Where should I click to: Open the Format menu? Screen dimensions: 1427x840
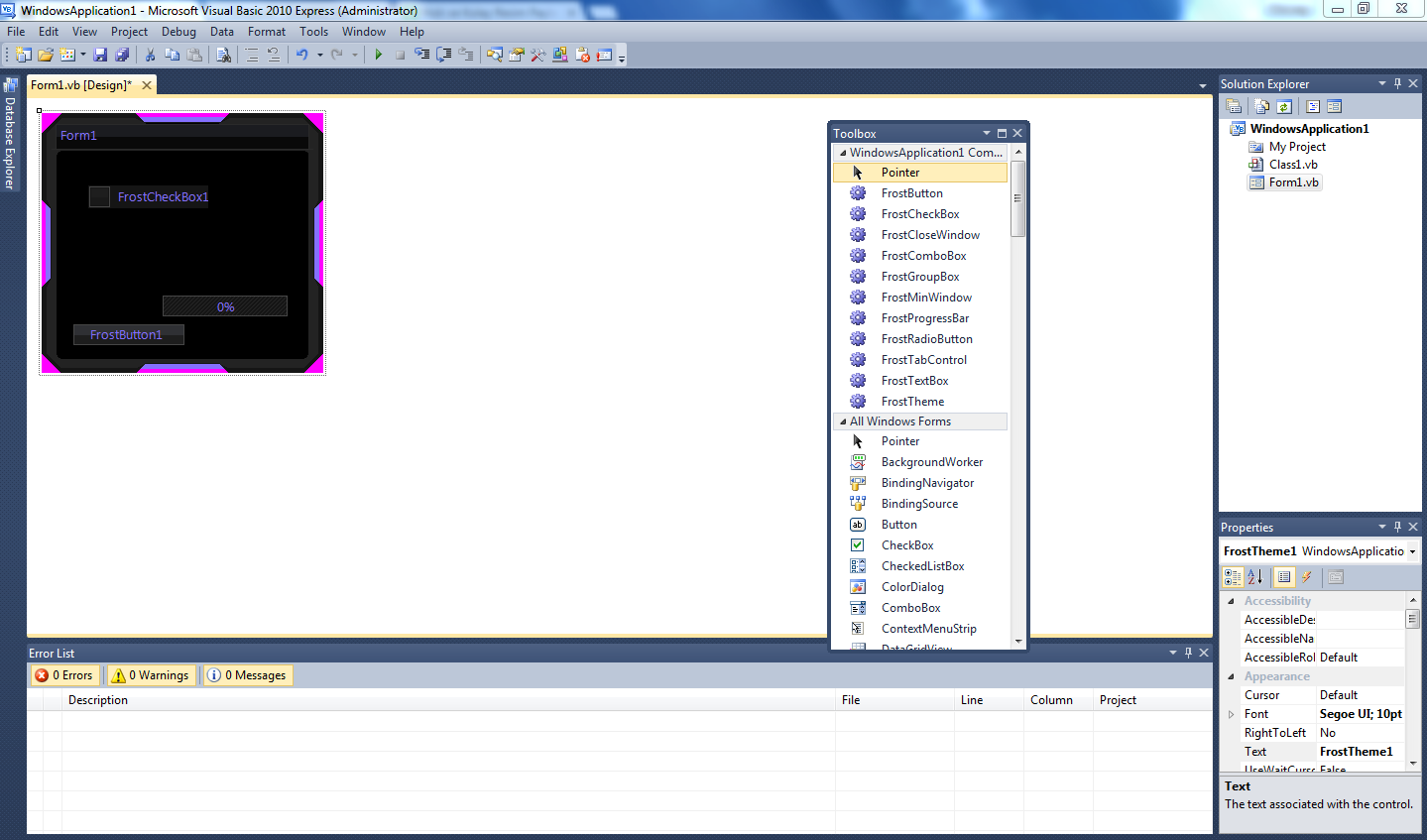(267, 32)
